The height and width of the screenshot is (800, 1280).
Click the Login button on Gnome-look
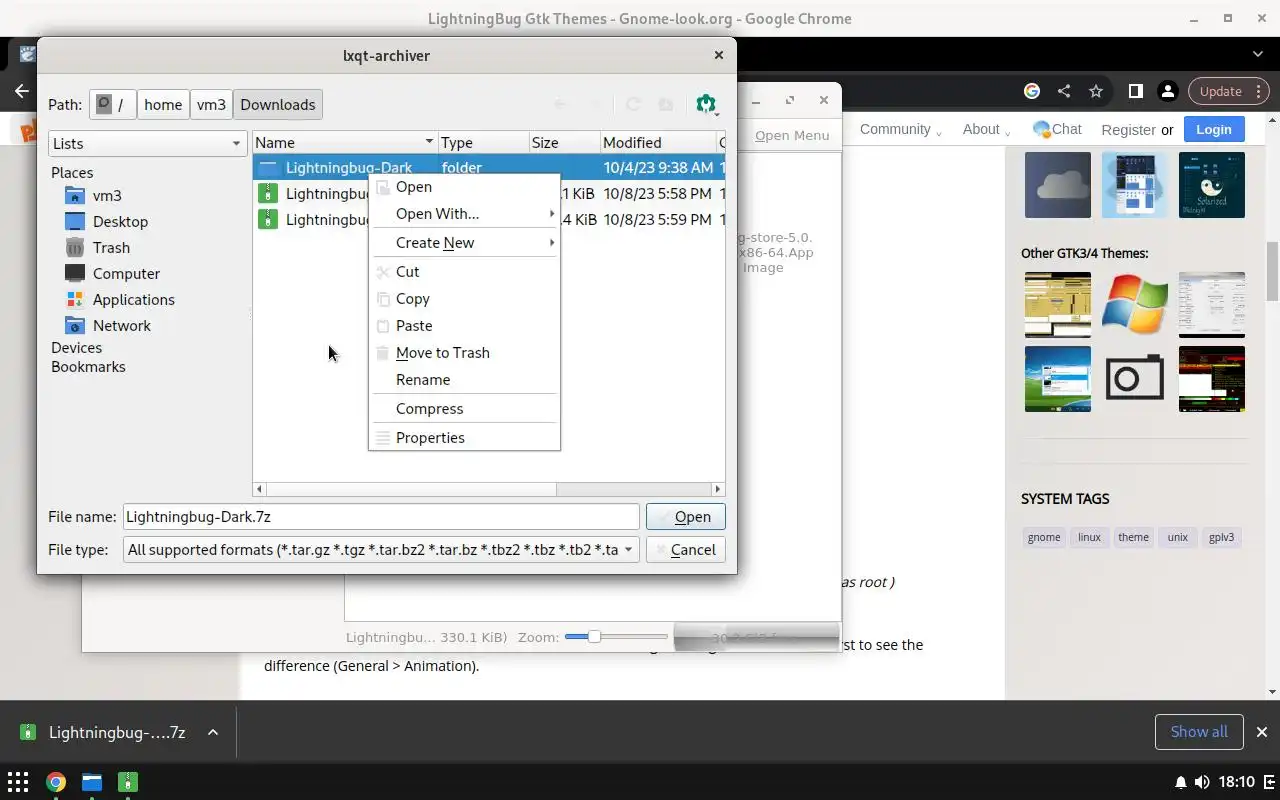1213,129
